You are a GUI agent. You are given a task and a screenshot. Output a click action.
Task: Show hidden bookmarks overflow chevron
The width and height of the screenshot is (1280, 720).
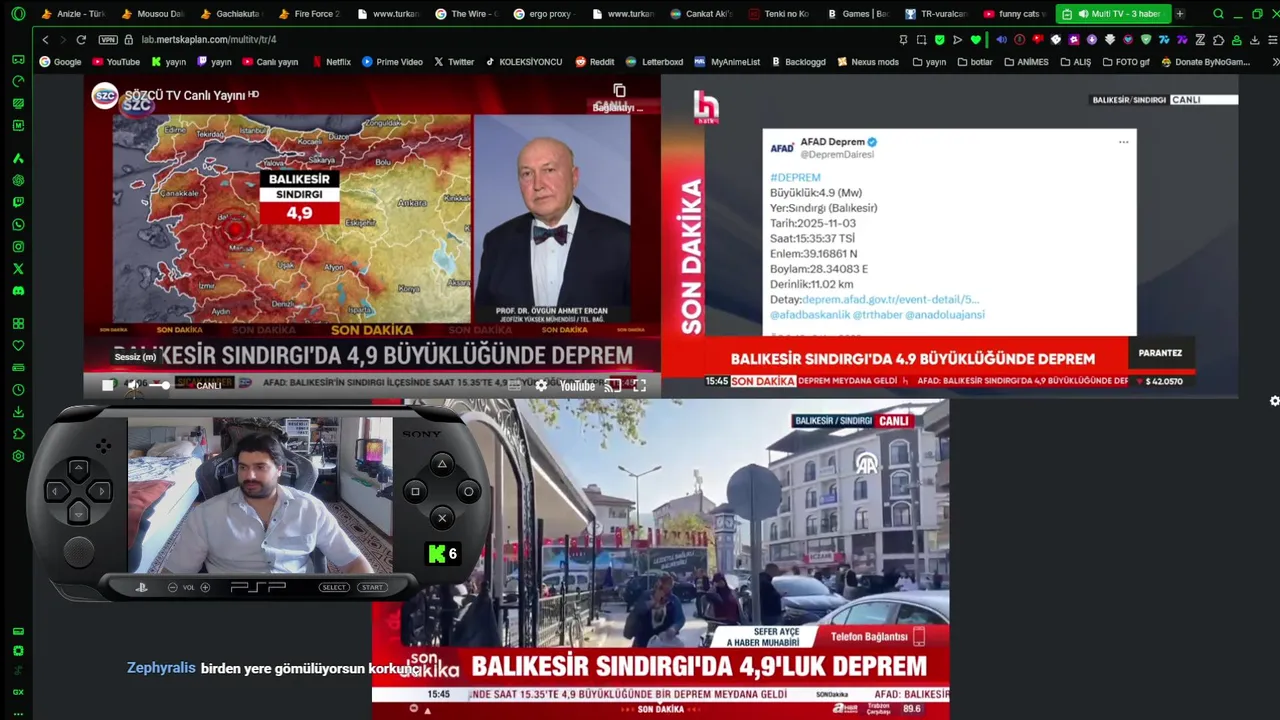pyautogui.click(x=1274, y=62)
